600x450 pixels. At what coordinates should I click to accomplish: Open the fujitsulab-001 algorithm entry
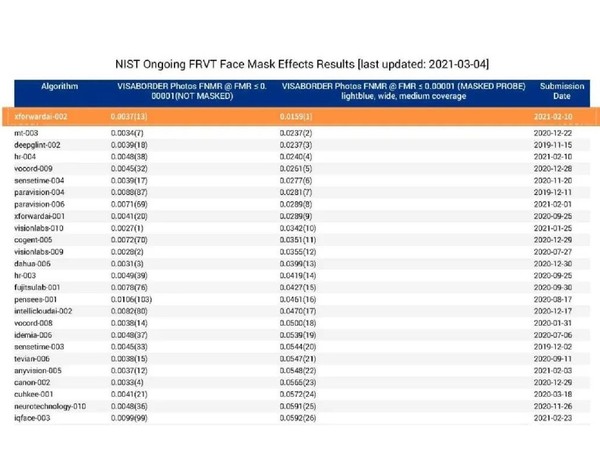pyautogui.click(x=39, y=287)
